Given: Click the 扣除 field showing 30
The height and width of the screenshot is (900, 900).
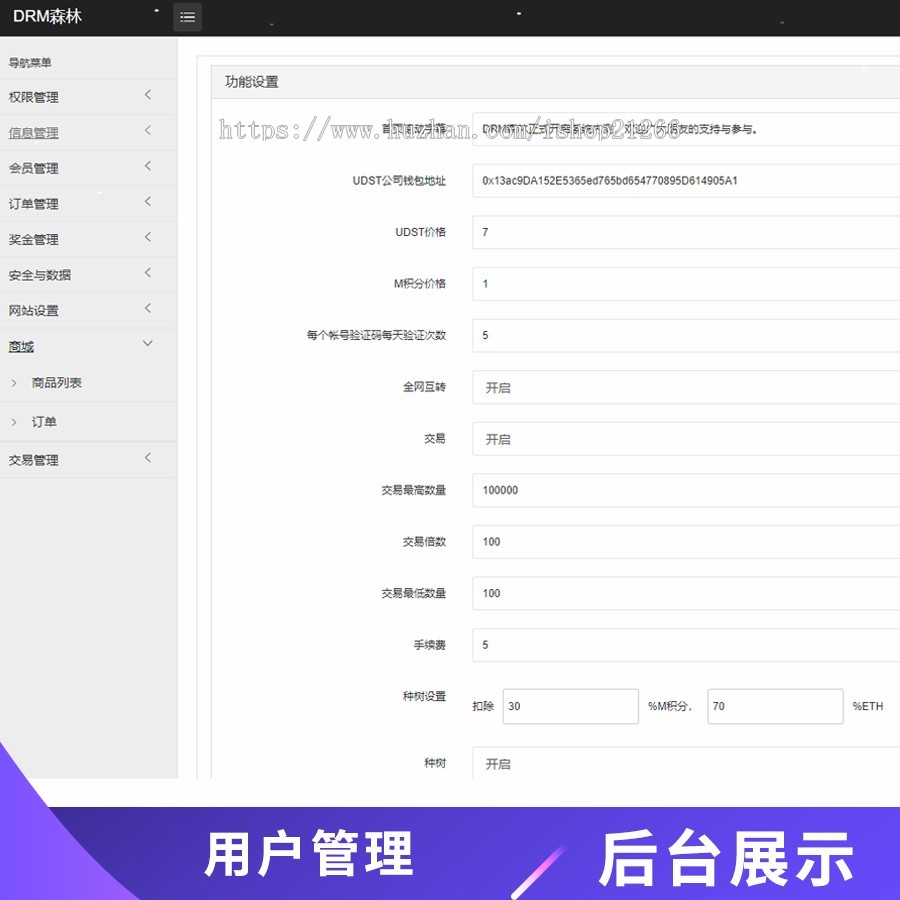Looking at the screenshot, I should point(570,706).
